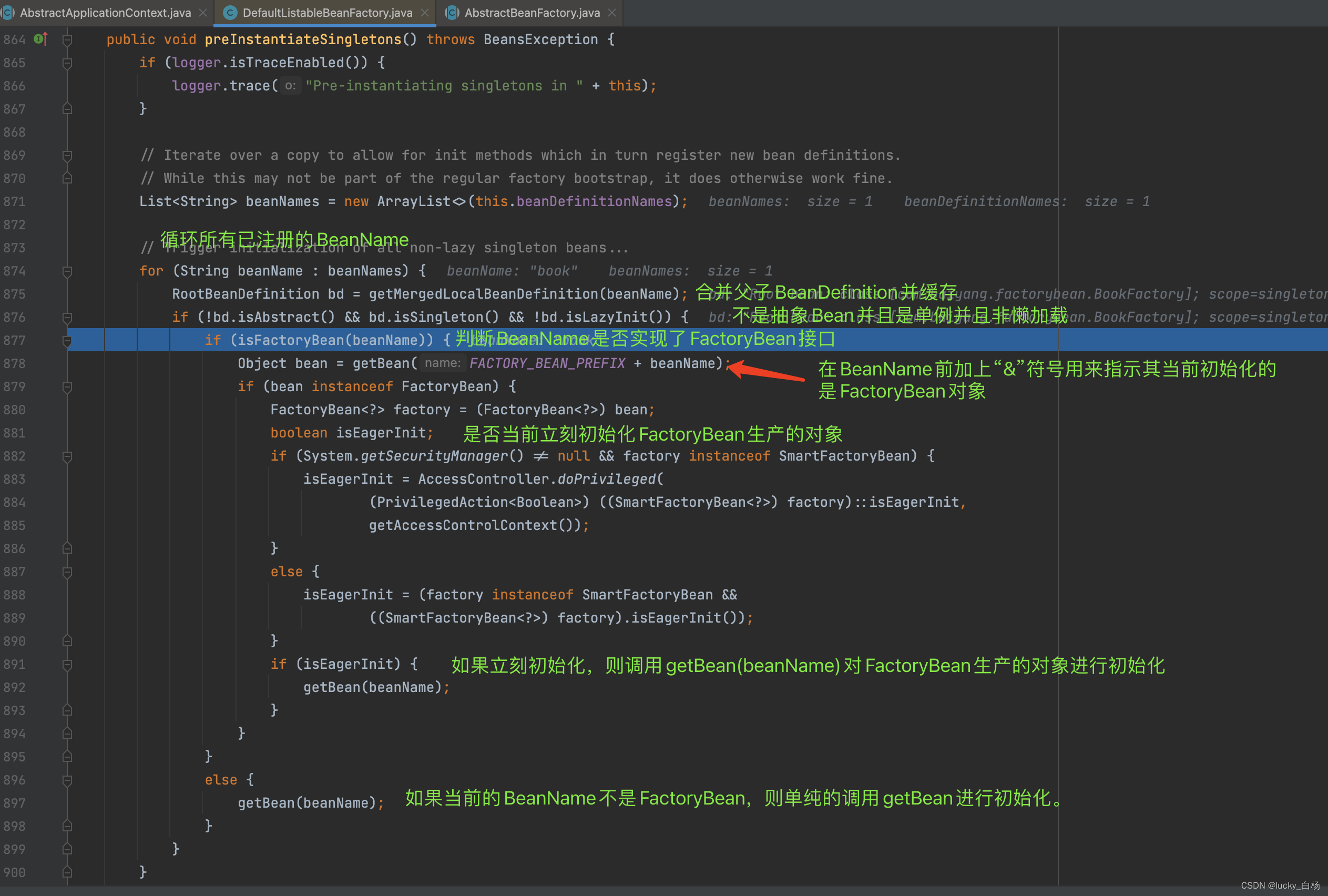Click the beanDefinitionNames field on line 871
Viewport: 1328px width, 896px height.
[x=594, y=202]
